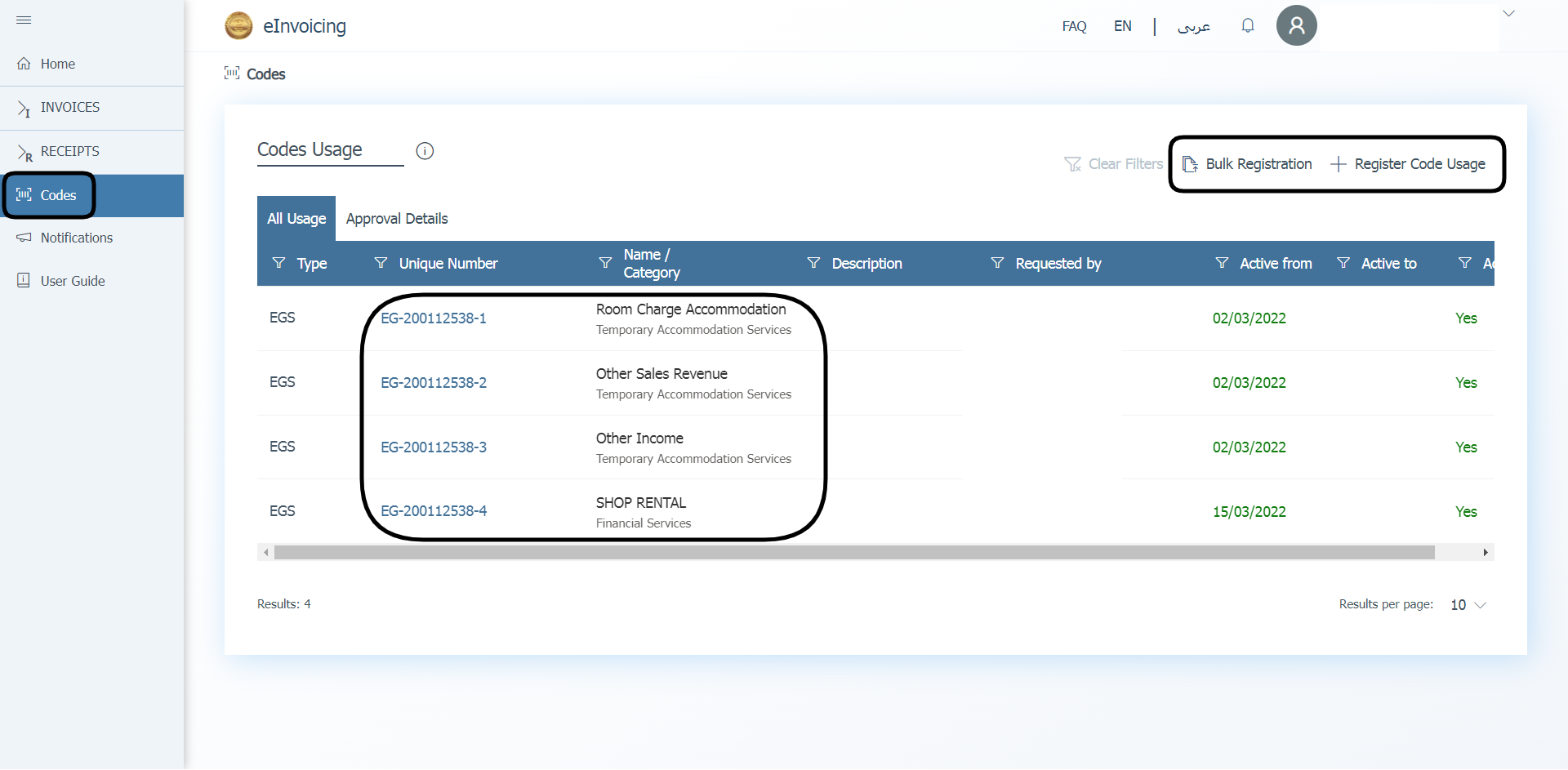The image size is (1568, 770).
Task: Click the Codes Usage heading
Action: (x=310, y=149)
